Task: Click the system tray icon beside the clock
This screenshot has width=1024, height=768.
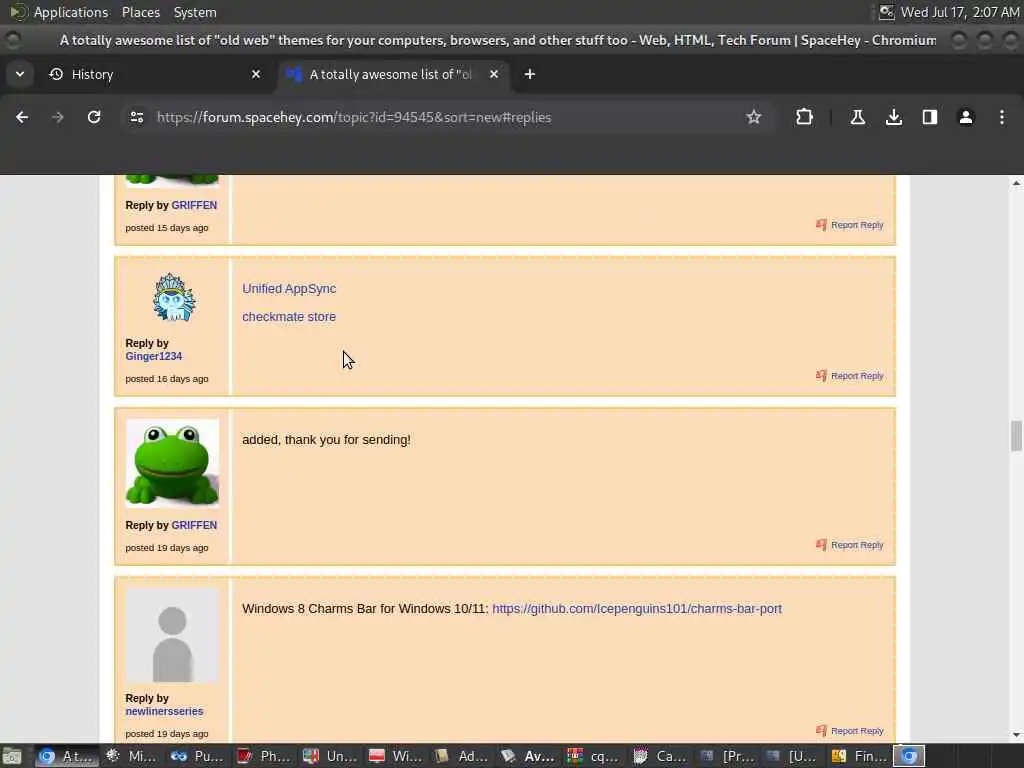Action: pyautogui.click(x=886, y=12)
